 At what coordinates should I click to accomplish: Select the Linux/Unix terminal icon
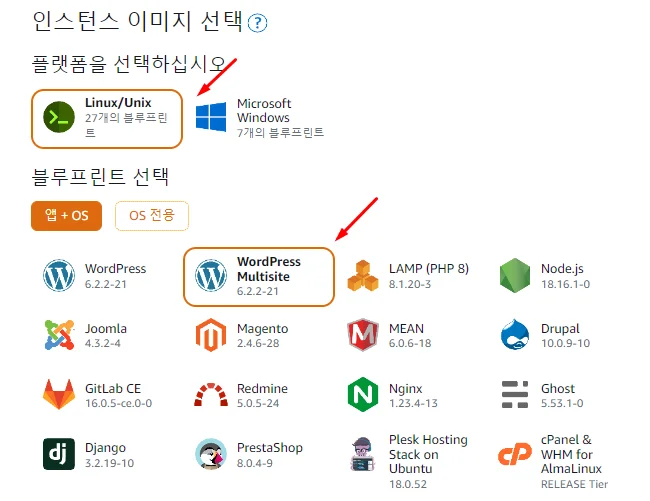59,117
